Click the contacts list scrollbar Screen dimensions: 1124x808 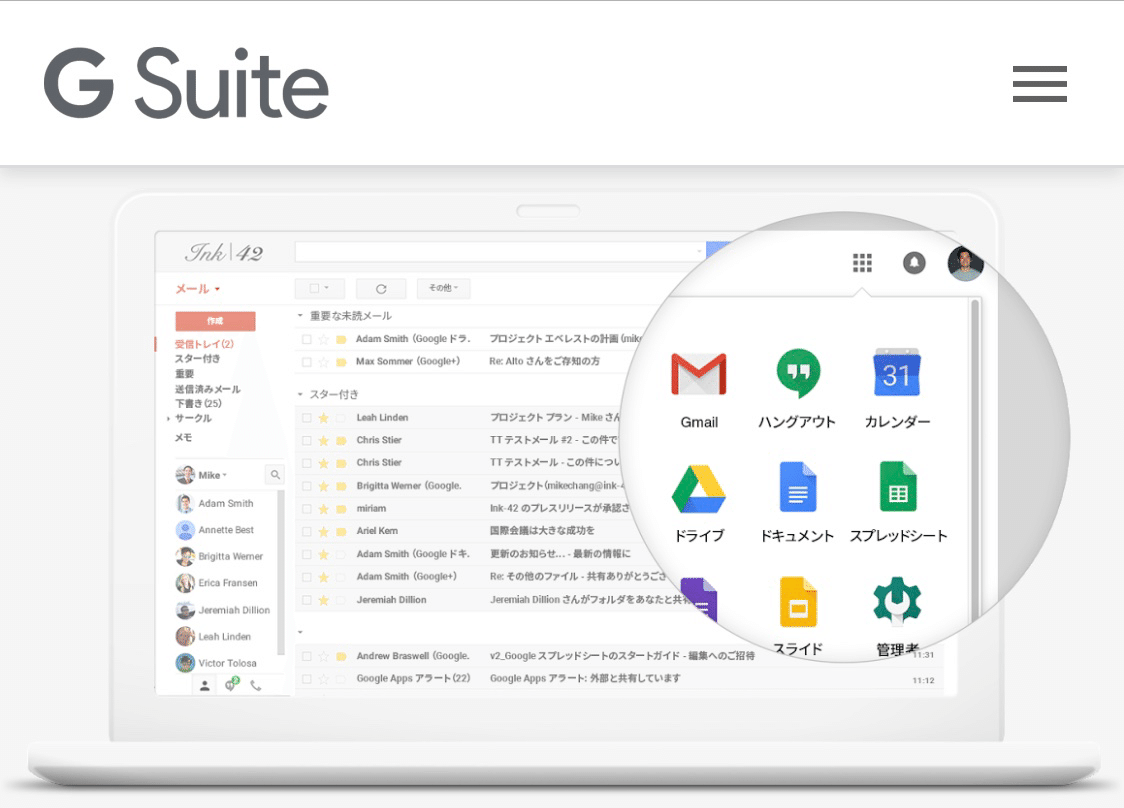[x=281, y=572]
